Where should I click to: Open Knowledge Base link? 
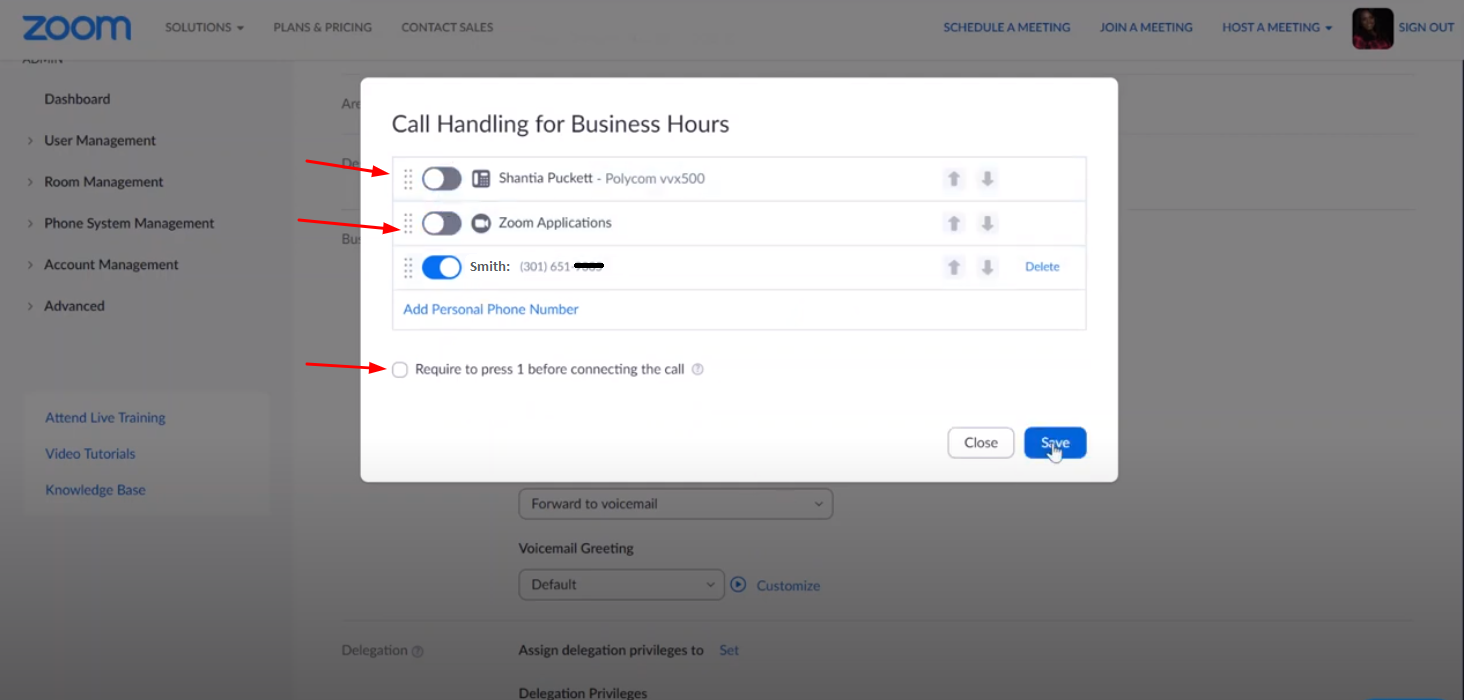coord(95,490)
